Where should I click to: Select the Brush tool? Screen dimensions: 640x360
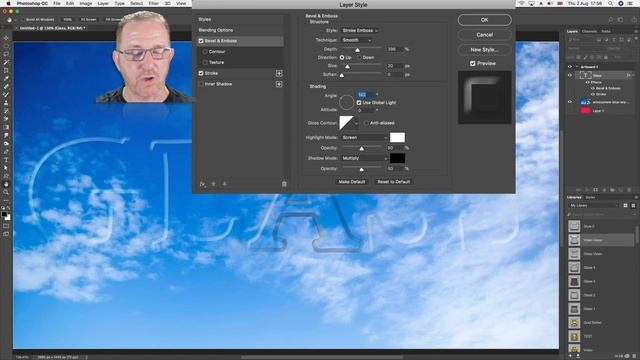pos(6,95)
